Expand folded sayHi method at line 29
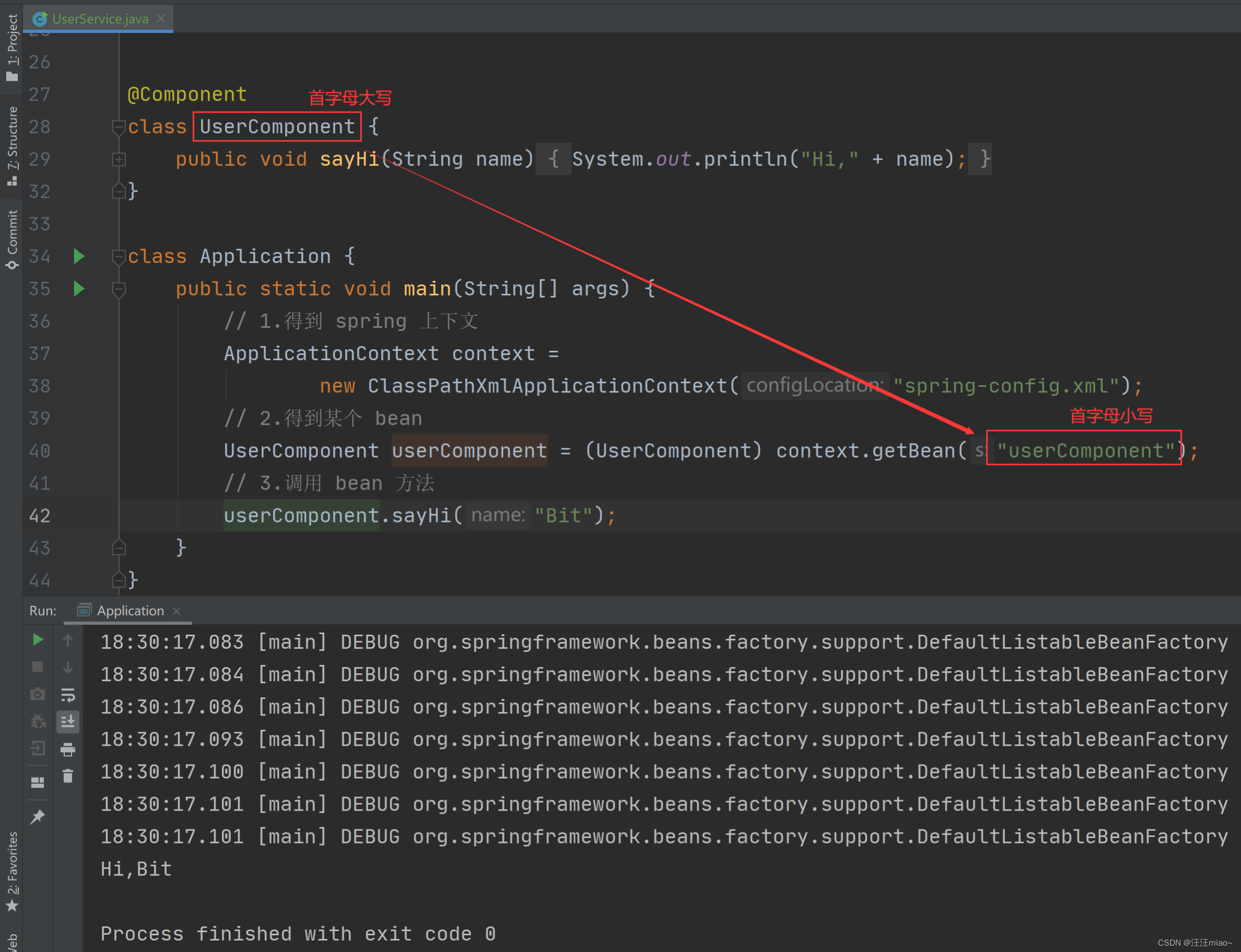 [118, 159]
